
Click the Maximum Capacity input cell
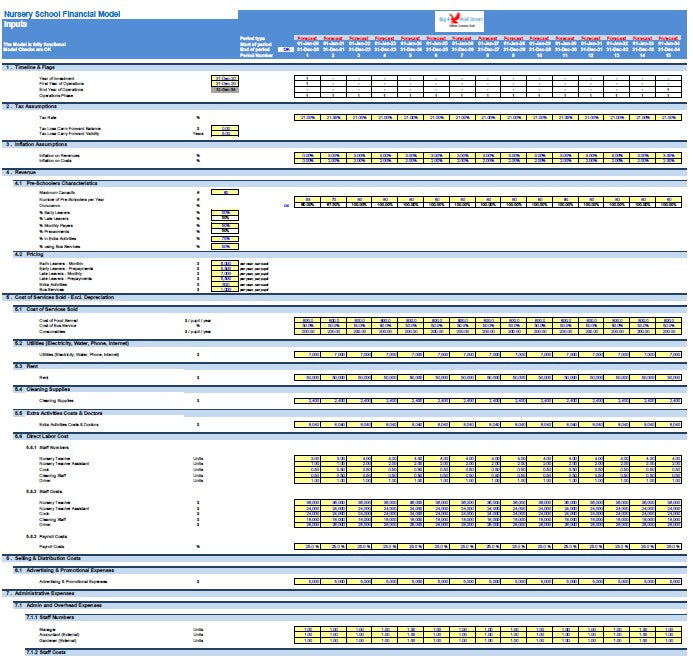(x=226, y=192)
